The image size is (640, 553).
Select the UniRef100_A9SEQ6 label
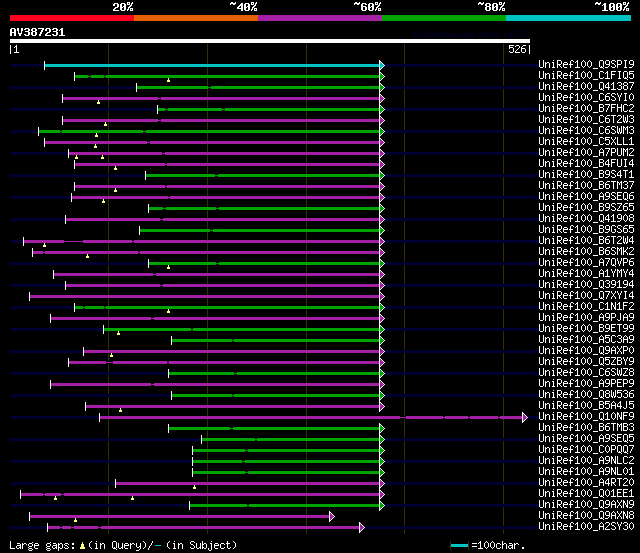tap(586, 196)
